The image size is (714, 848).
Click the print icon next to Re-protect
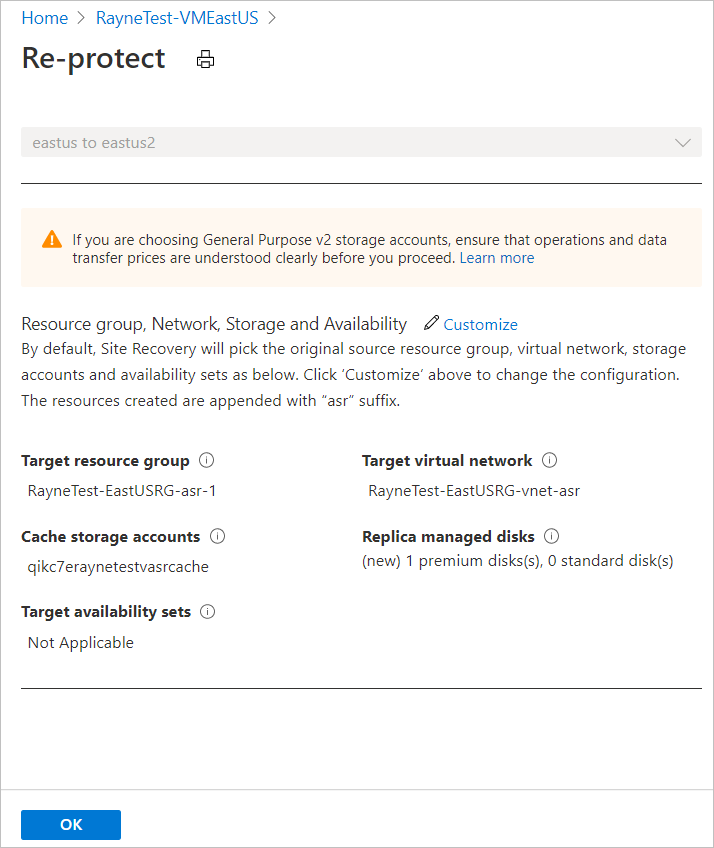coord(206,60)
